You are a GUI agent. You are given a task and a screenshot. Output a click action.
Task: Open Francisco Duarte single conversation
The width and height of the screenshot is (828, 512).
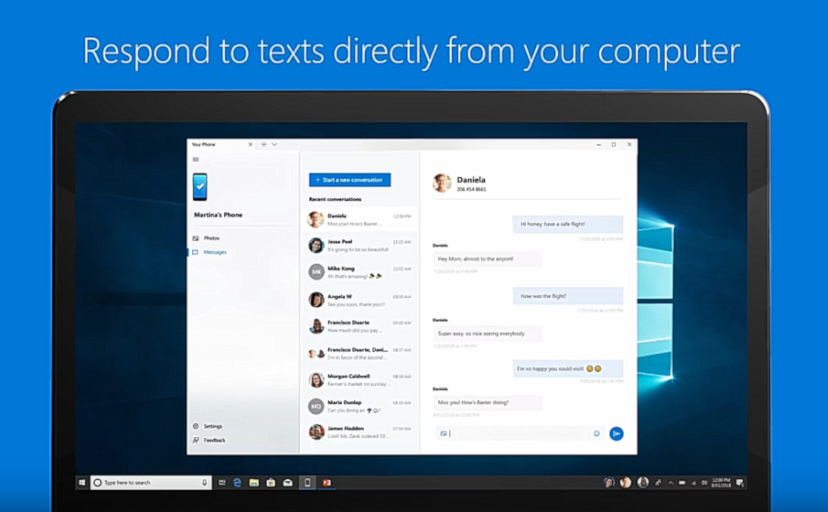[360, 326]
